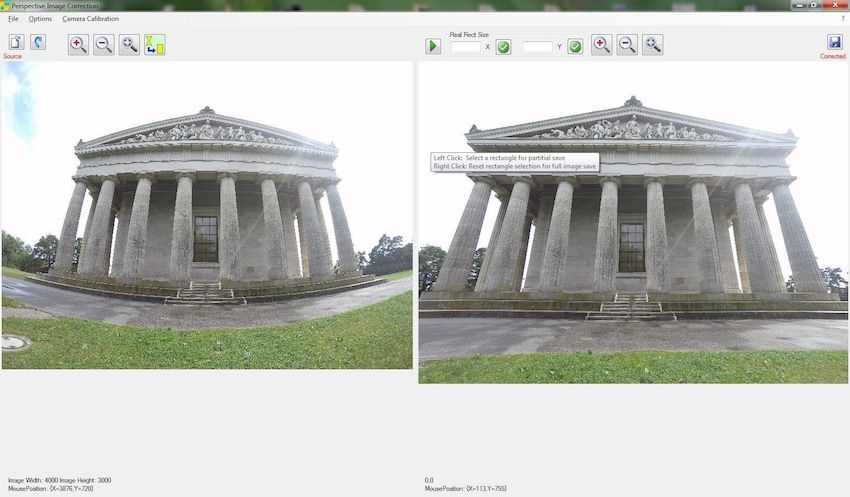Open the File menu
850x497 pixels.
[x=13, y=18]
